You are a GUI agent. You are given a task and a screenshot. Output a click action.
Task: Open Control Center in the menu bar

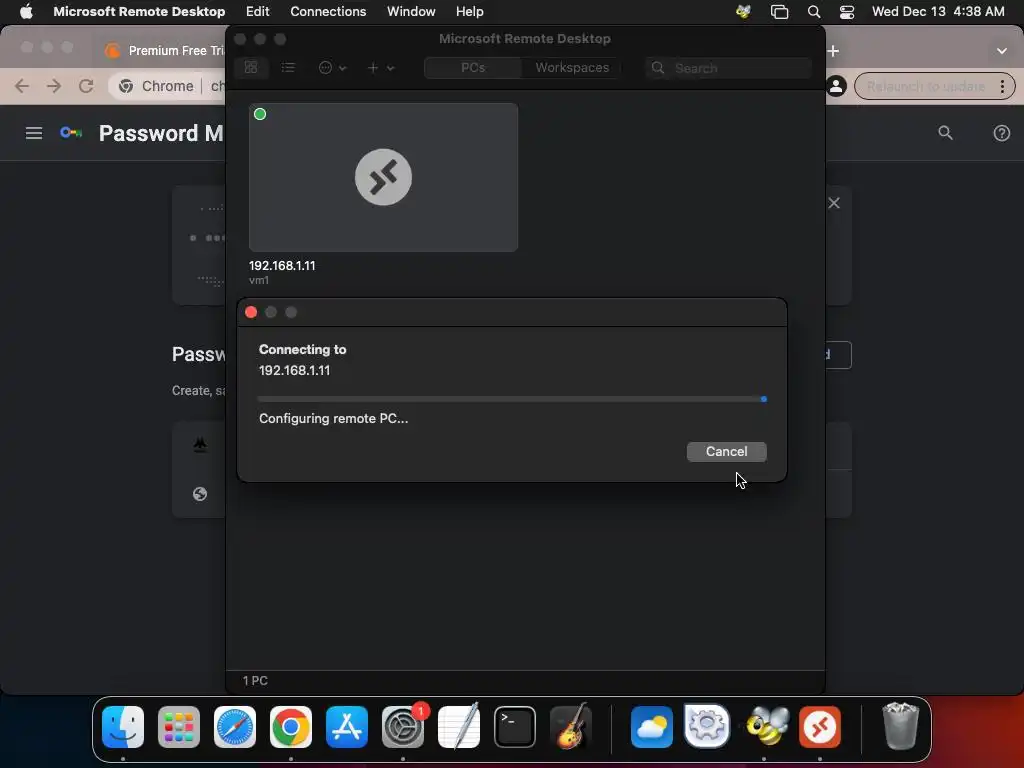pyautogui.click(x=847, y=12)
